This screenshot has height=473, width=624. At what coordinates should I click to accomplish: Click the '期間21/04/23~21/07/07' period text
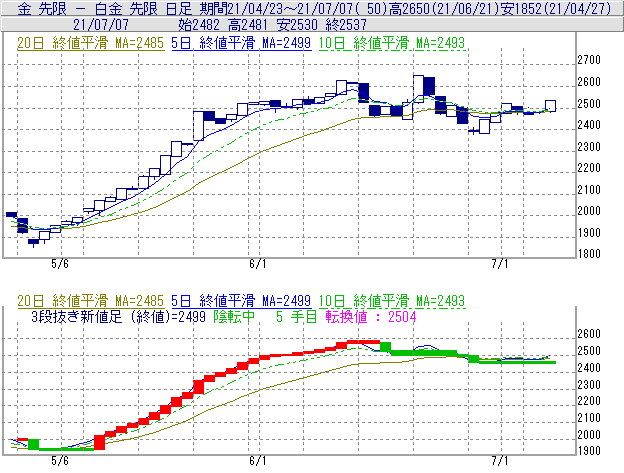278,8
